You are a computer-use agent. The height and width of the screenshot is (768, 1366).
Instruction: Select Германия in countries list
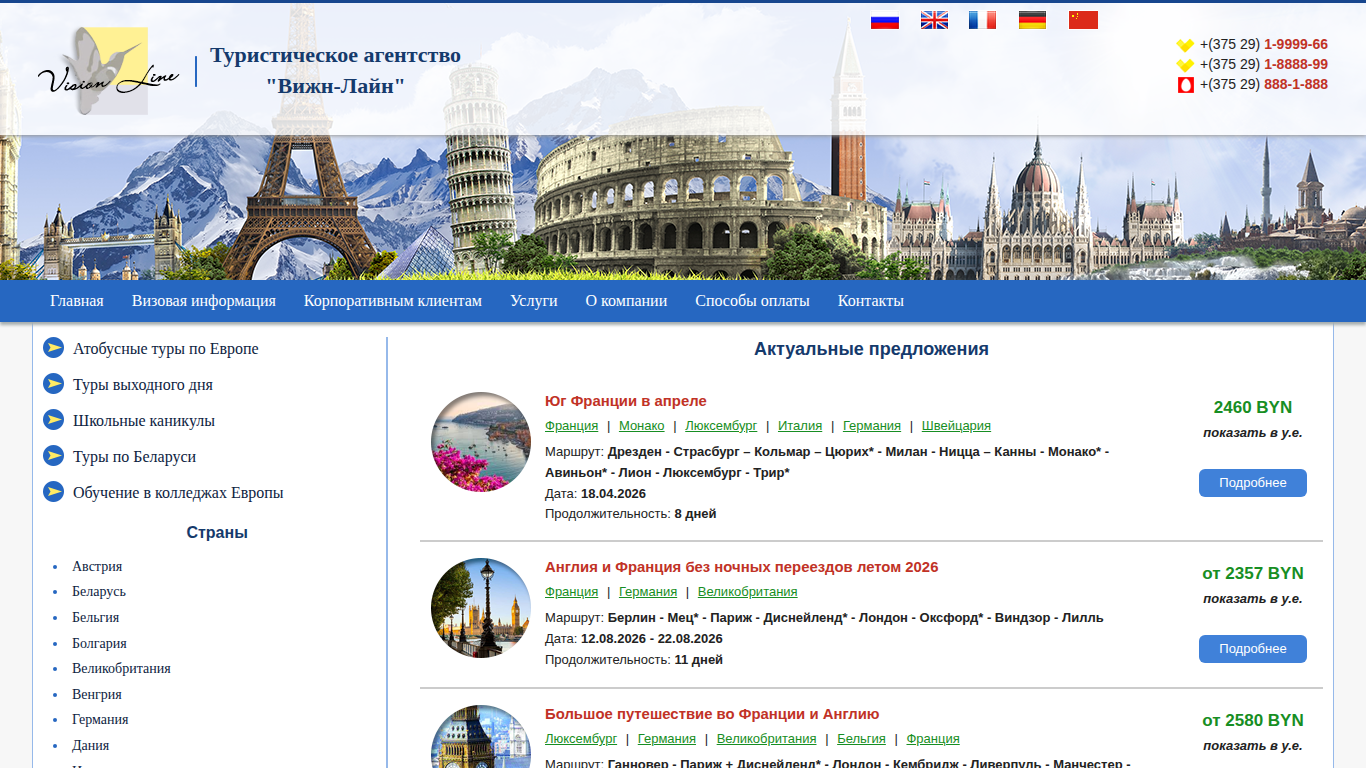[100, 720]
